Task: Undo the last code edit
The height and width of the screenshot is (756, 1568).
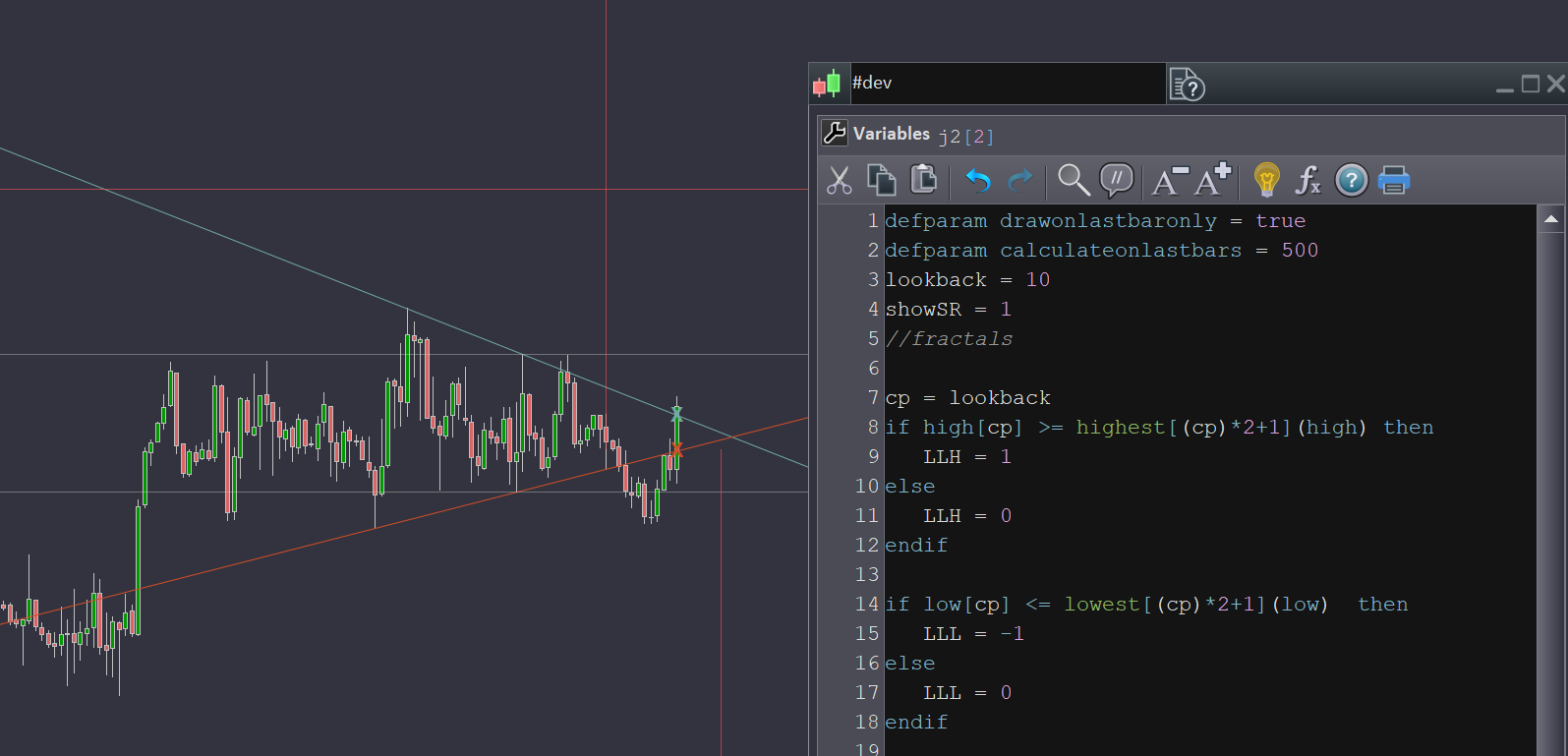Action: [x=977, y=180]
